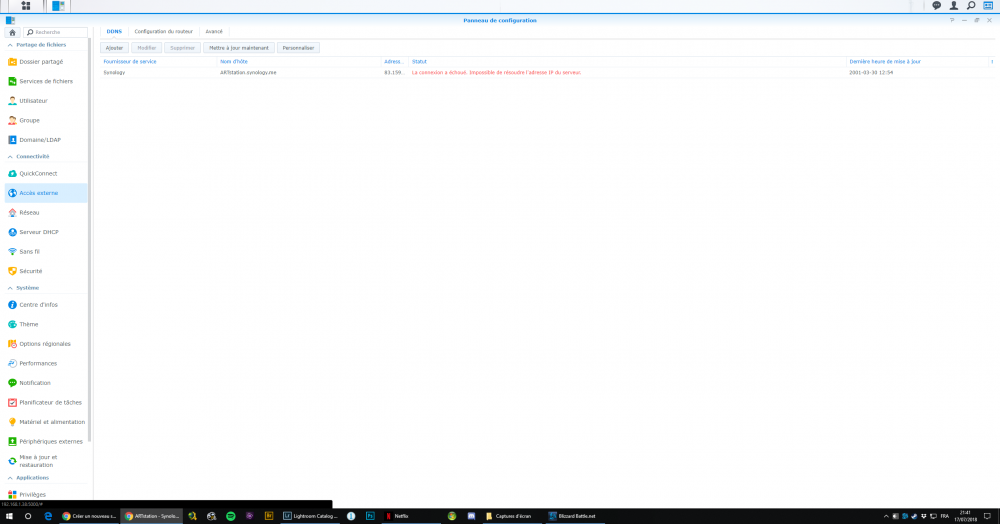The height and width of the screenshot is (524, 1000).
Task: Open Centre d'infos
Action: (x=46, y=305)
